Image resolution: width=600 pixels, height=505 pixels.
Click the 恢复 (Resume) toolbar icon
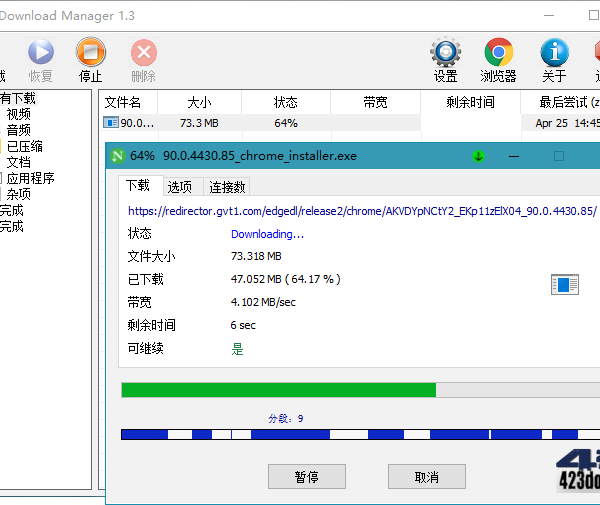(x=40, y=53)
